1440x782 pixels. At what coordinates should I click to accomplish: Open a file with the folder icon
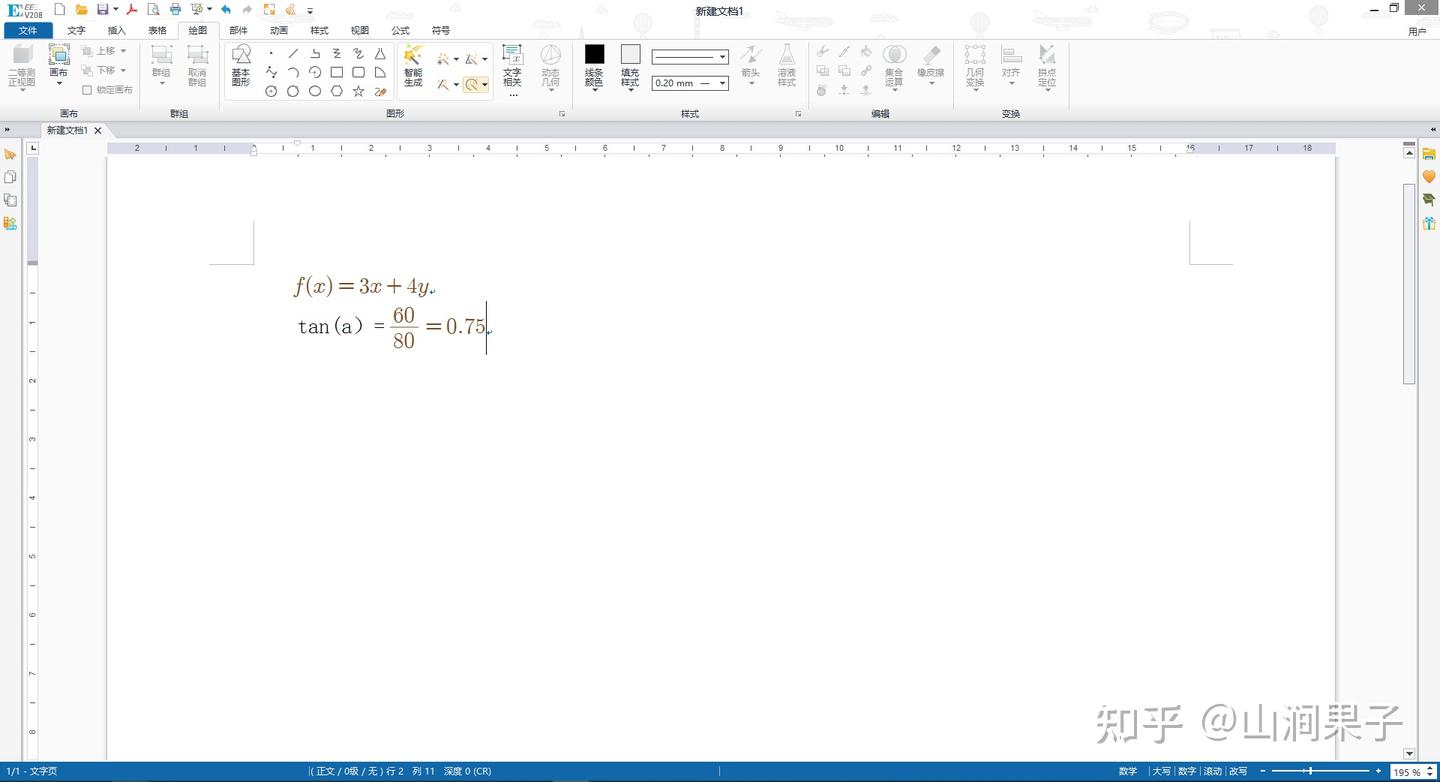coord(82,9)
